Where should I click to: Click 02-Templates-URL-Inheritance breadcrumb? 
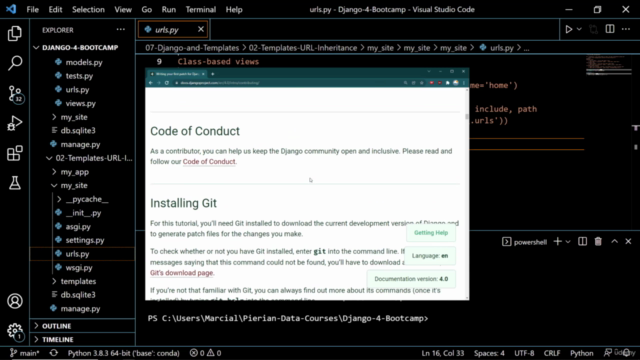(x=303, y=48)
